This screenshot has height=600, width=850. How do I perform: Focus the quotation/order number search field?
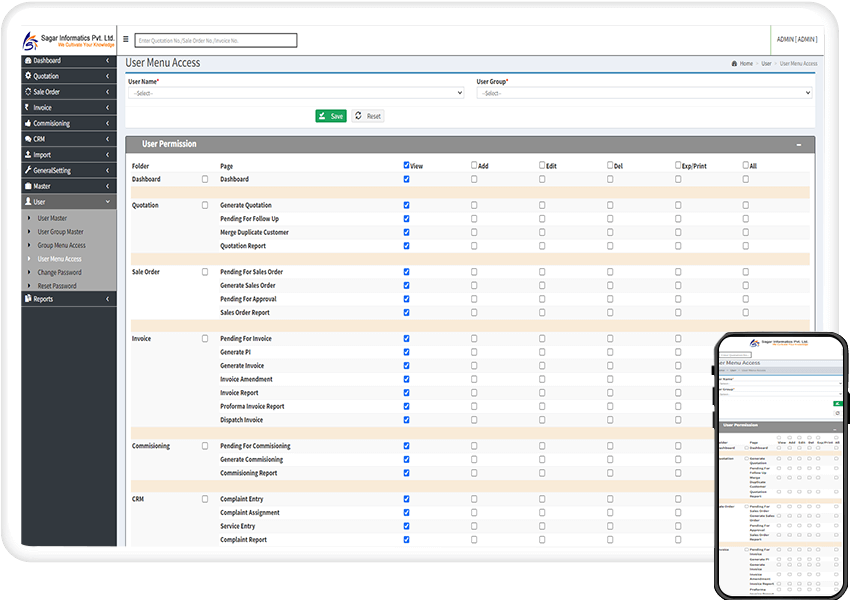click(x=216, y=40)
